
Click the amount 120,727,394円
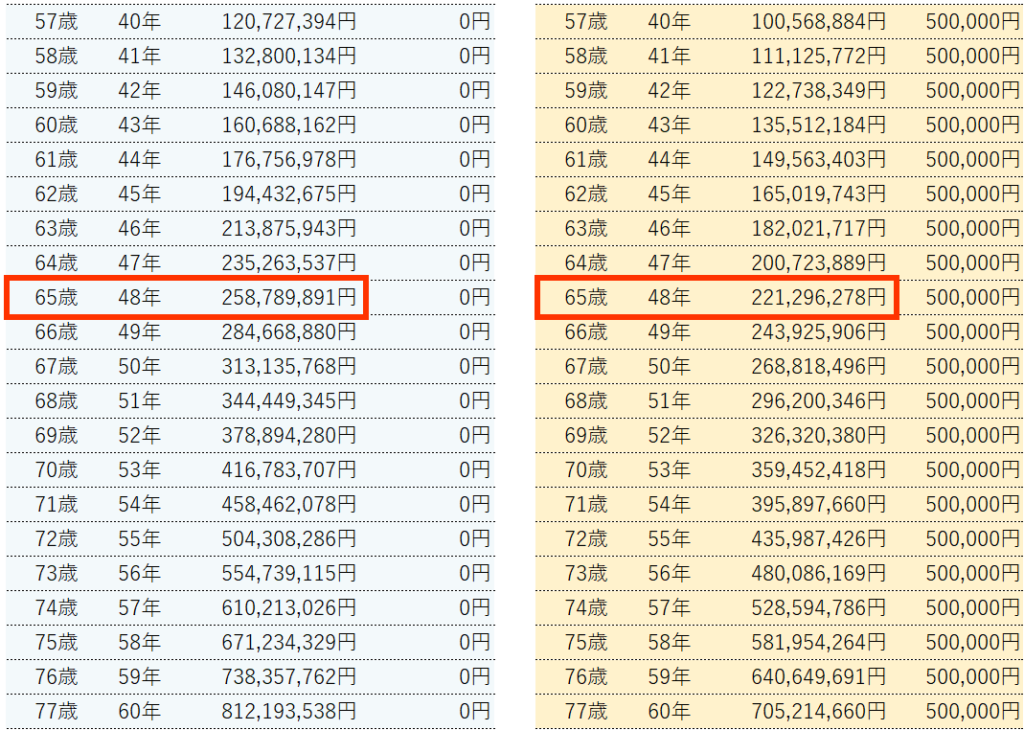(288, 21)
